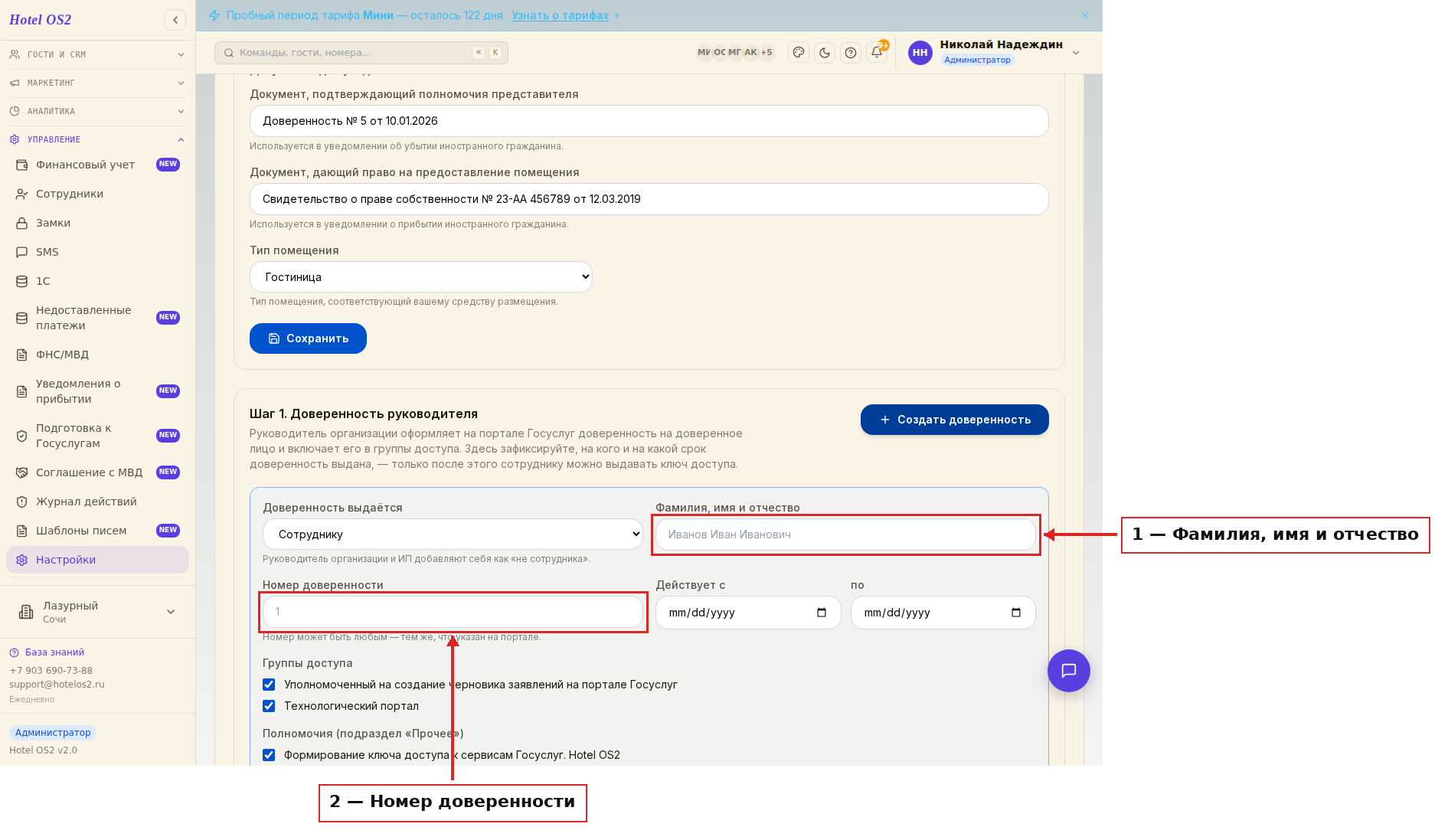Edit the Свидетельство о праве собственности field
The image size is (1448, 840).
(649, 199)
